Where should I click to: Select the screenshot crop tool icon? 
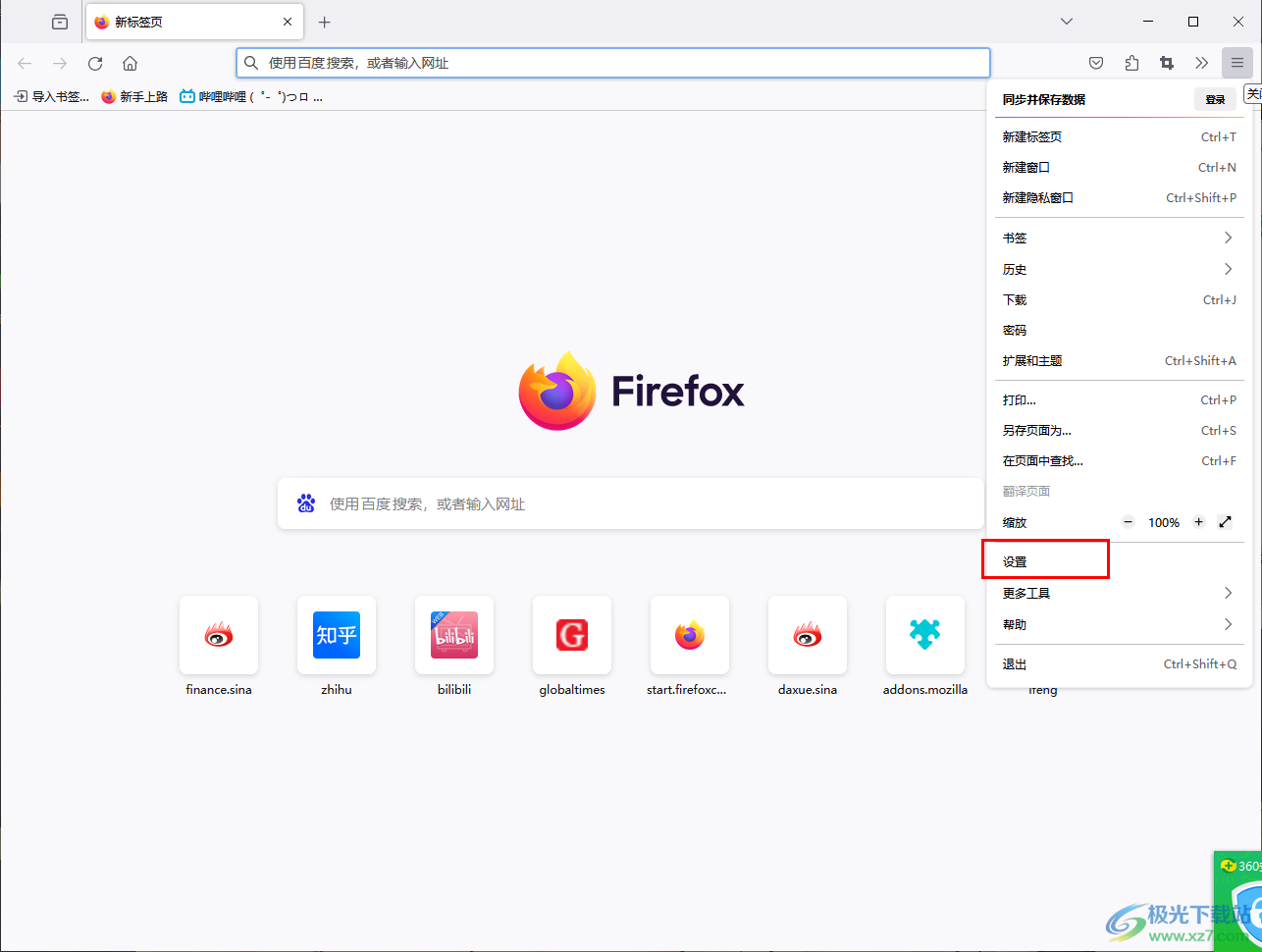coord(1167,63)
